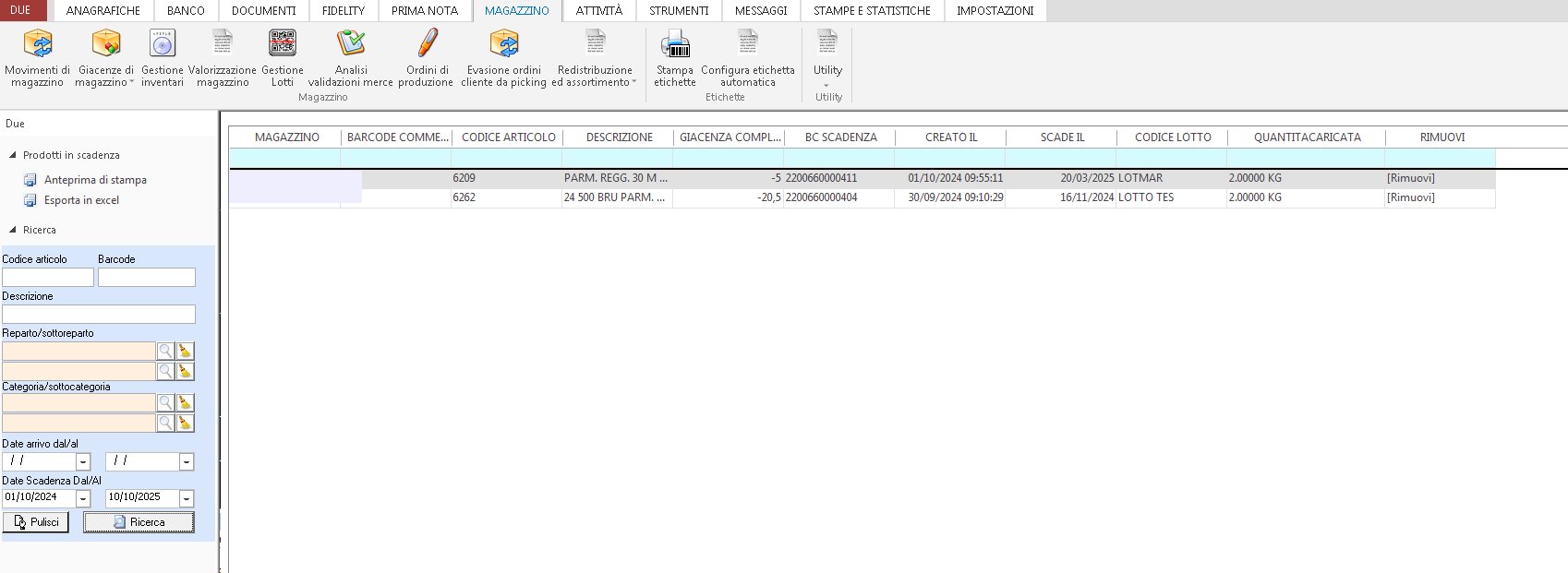The width and height of the screenshot is (1568, 573).
Task: Select the MAGAZZINO tab
Action: [517, 11]
